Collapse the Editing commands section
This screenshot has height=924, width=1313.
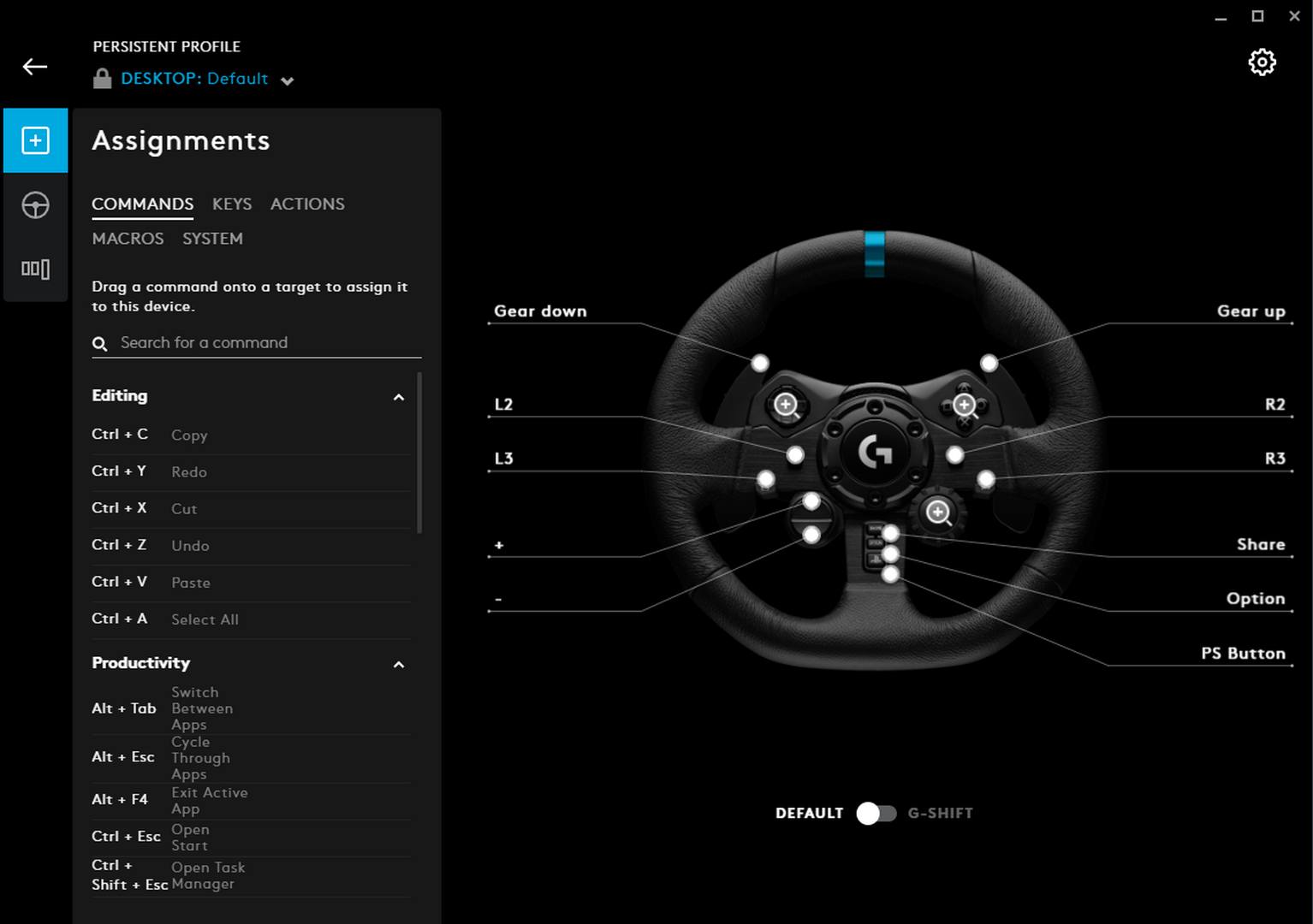coord(398,397)
